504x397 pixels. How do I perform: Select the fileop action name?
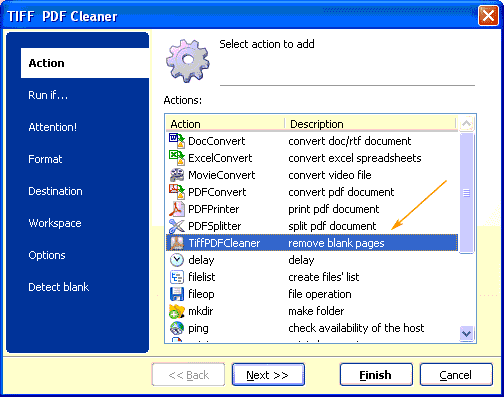click(201, 294)
